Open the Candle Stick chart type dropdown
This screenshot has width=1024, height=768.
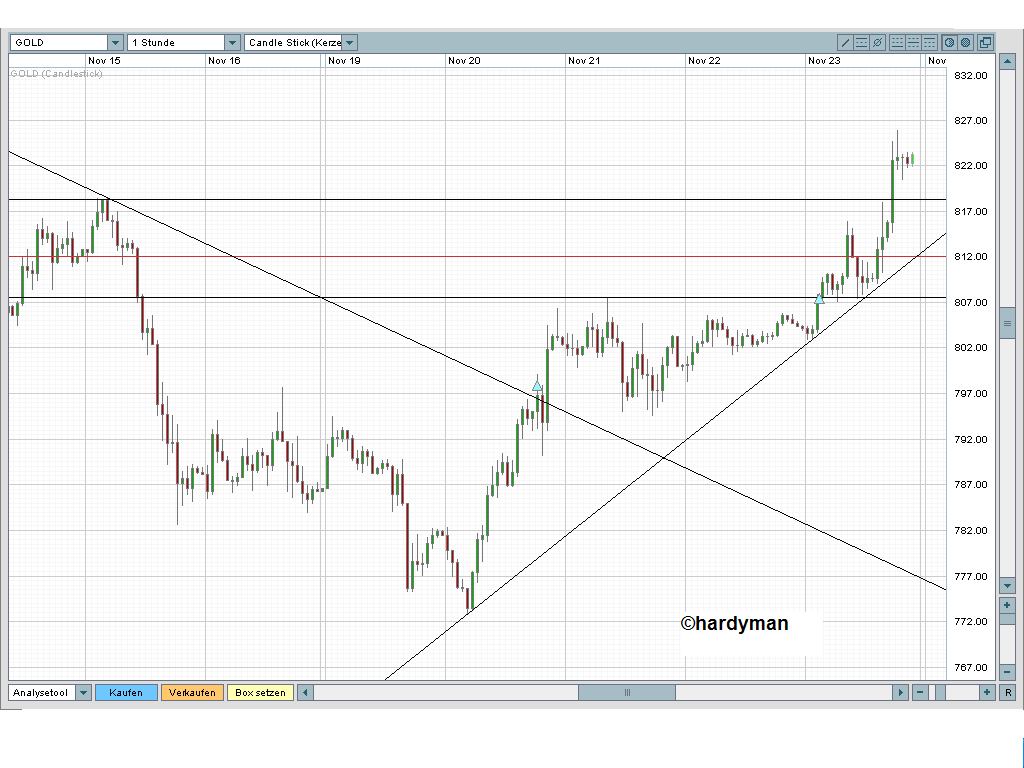tap(350, 43)
